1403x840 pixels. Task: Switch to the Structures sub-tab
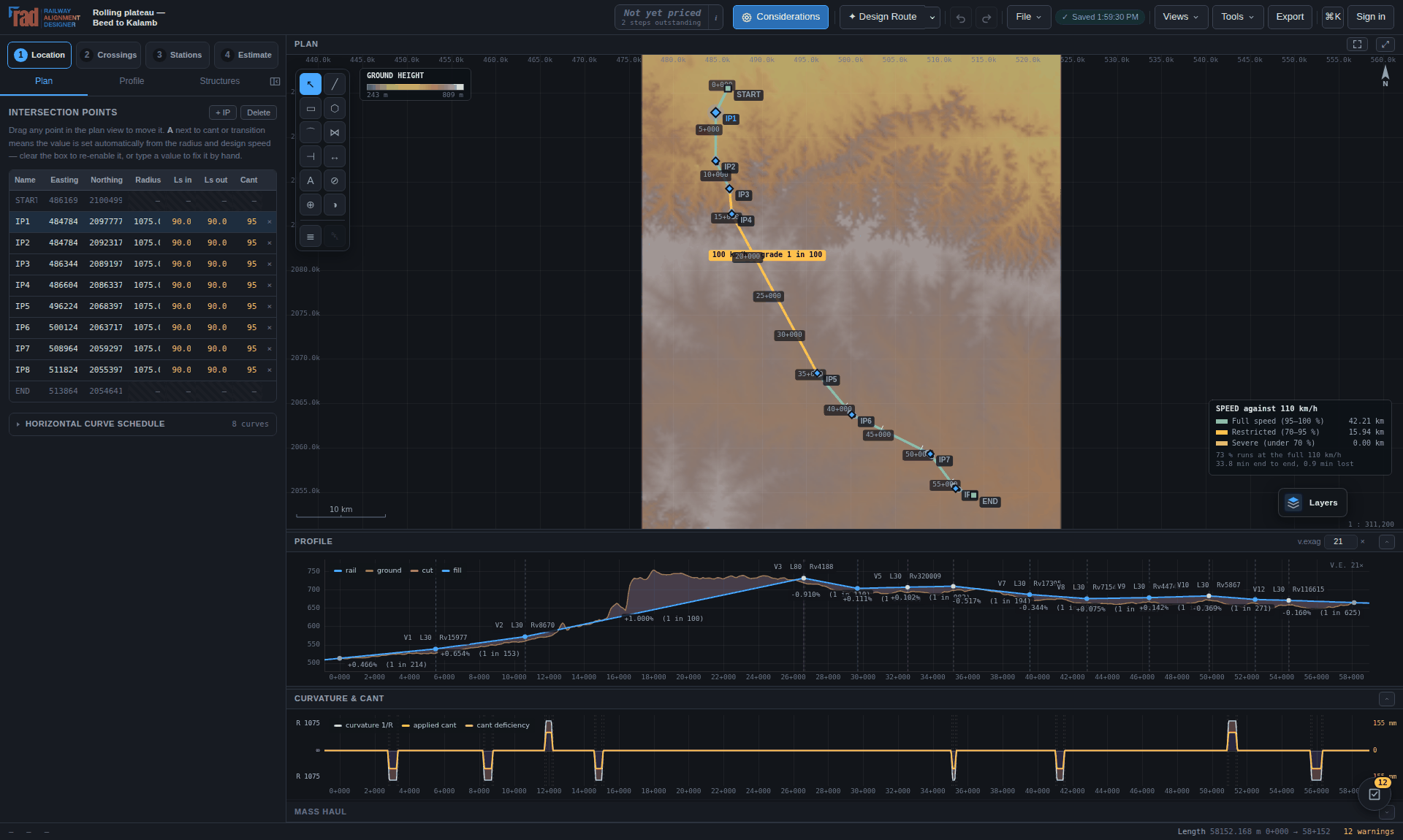pyautogui.click(x=219, y=81)
